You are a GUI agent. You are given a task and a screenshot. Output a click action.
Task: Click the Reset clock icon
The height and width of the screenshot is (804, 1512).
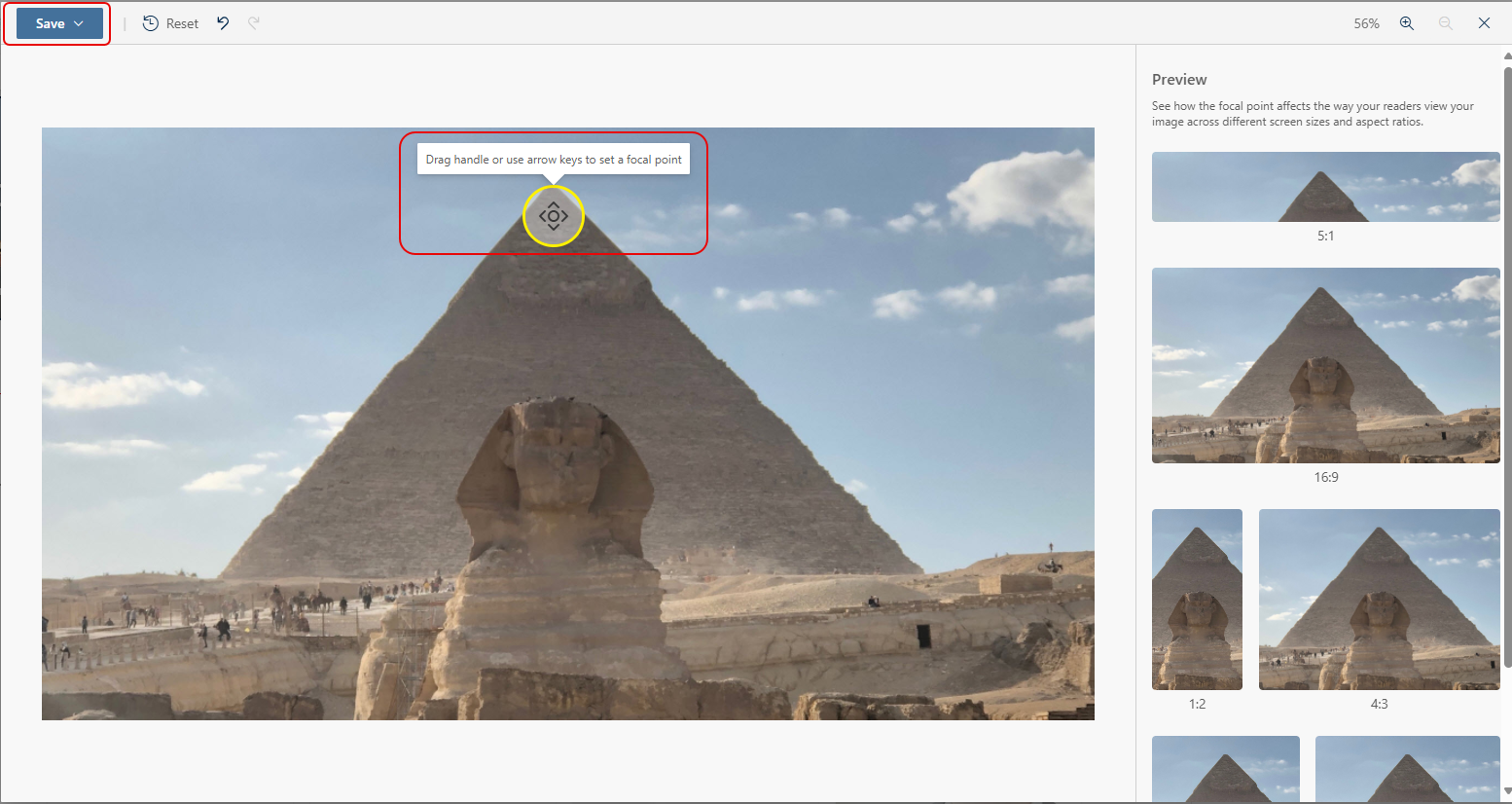pyautogui.click(x=152, y=22)
